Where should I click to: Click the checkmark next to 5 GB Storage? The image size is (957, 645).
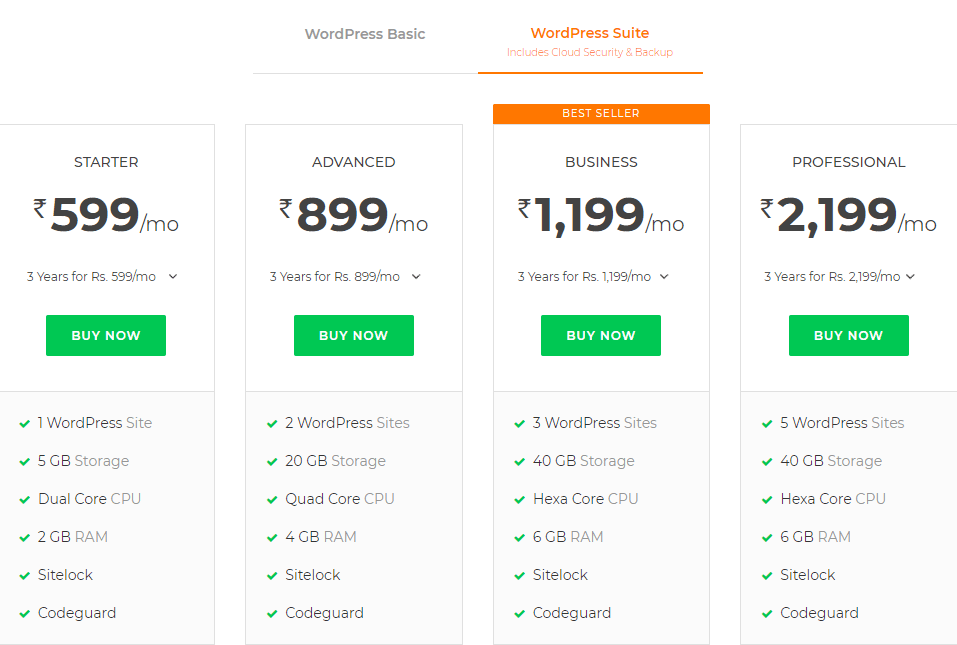(24, 460)
